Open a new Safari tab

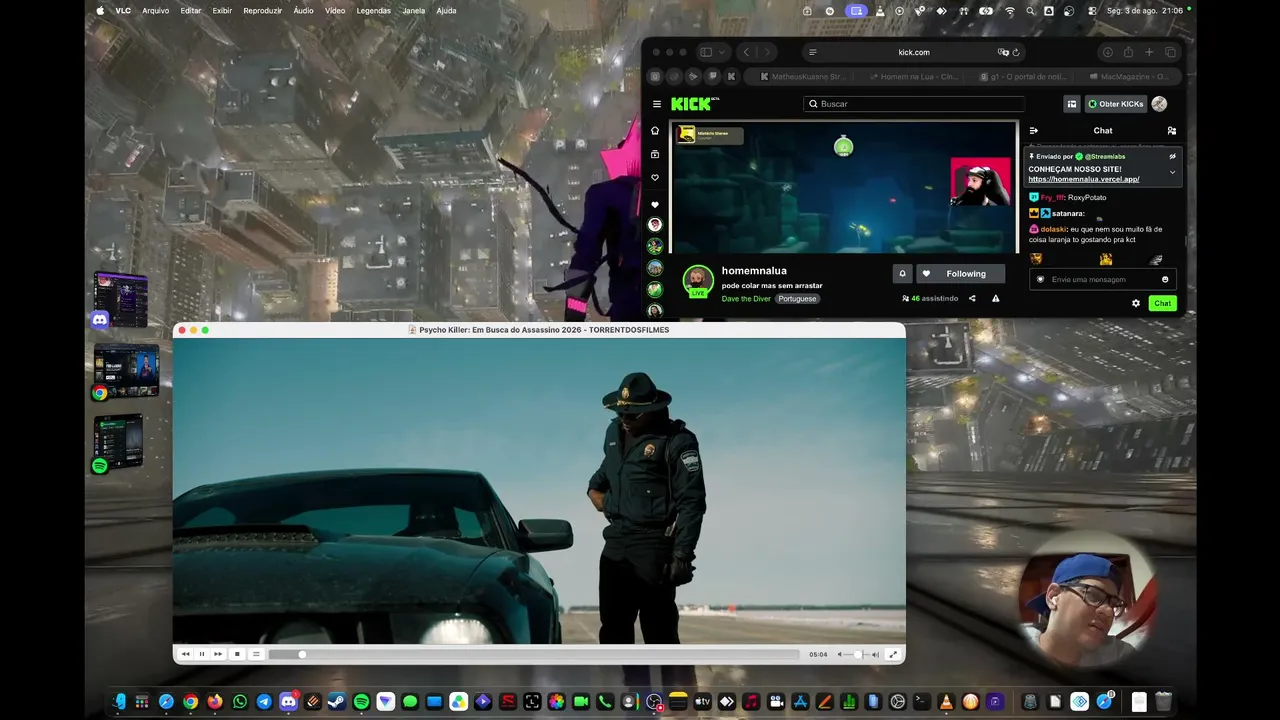[x=1149, y=52]
